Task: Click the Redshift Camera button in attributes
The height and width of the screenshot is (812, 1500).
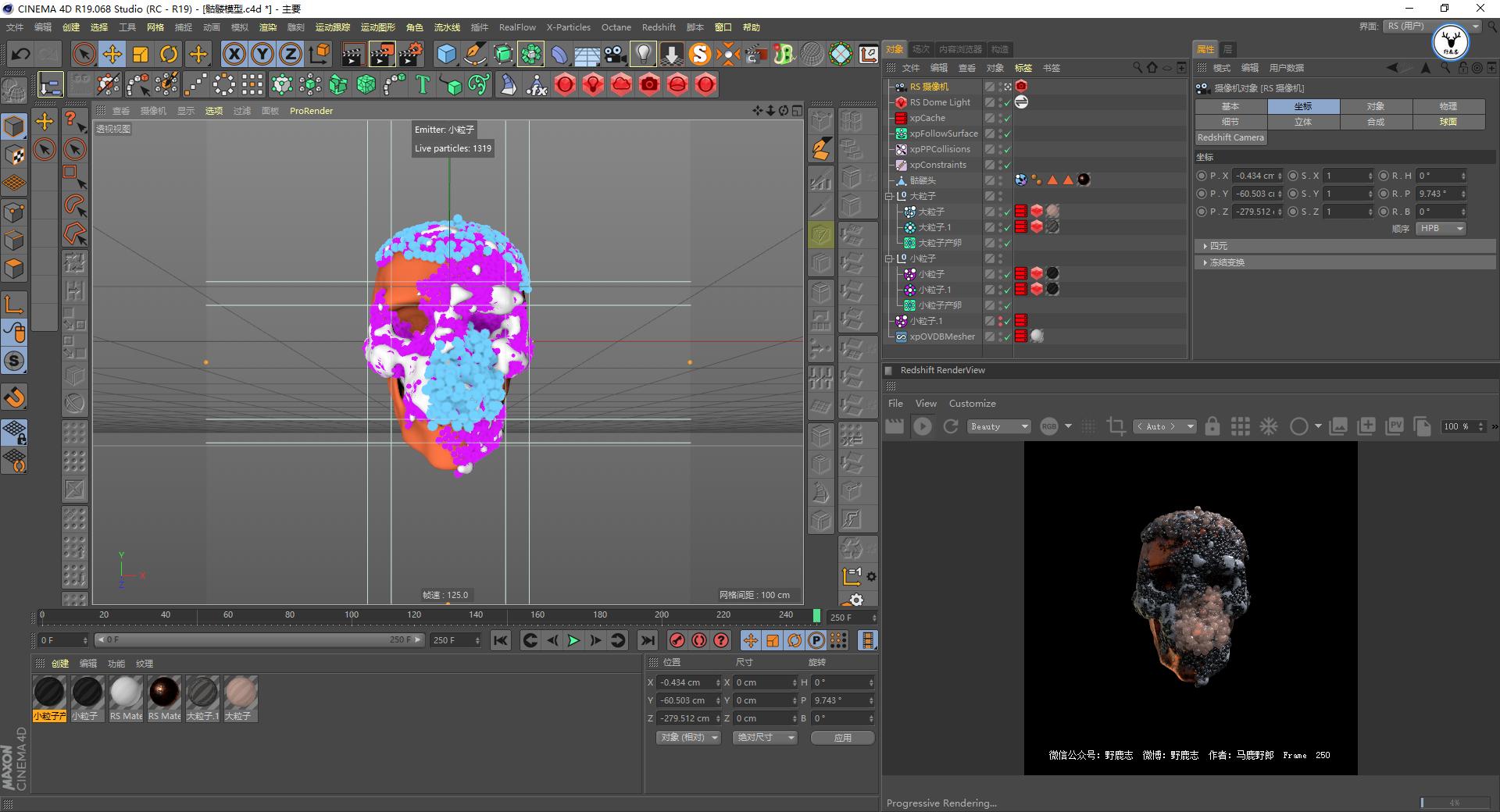Action: 1230,137
